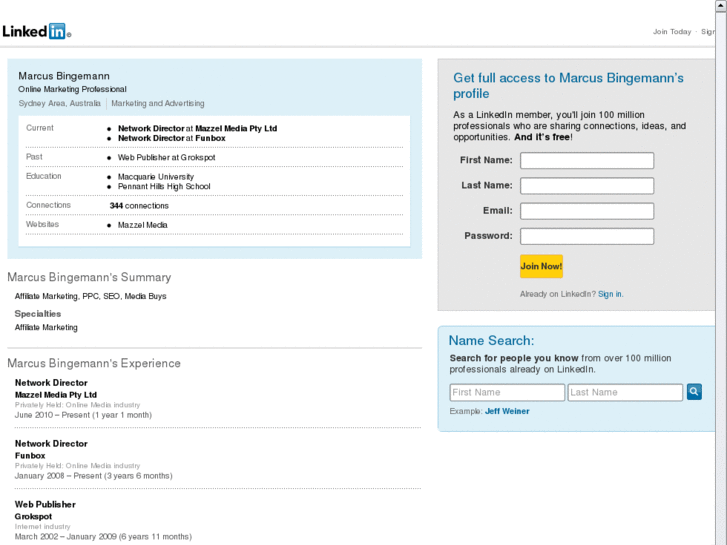
Task: Select Pennant Hills High School entry
Action: click(164, 186)
